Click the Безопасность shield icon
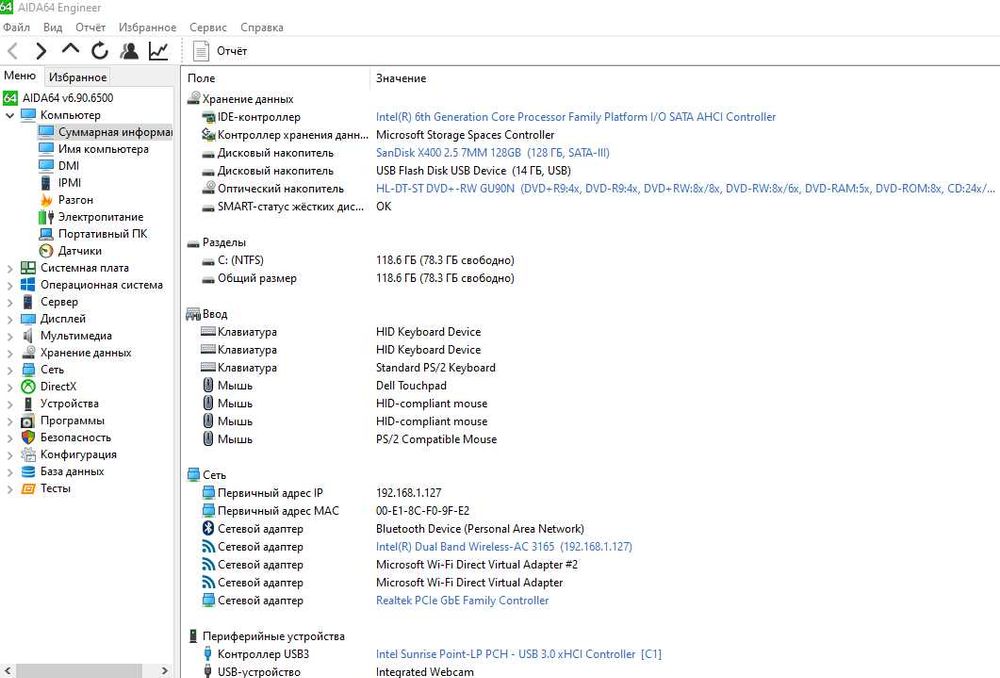1000x678 pixels. pos(28,438)
